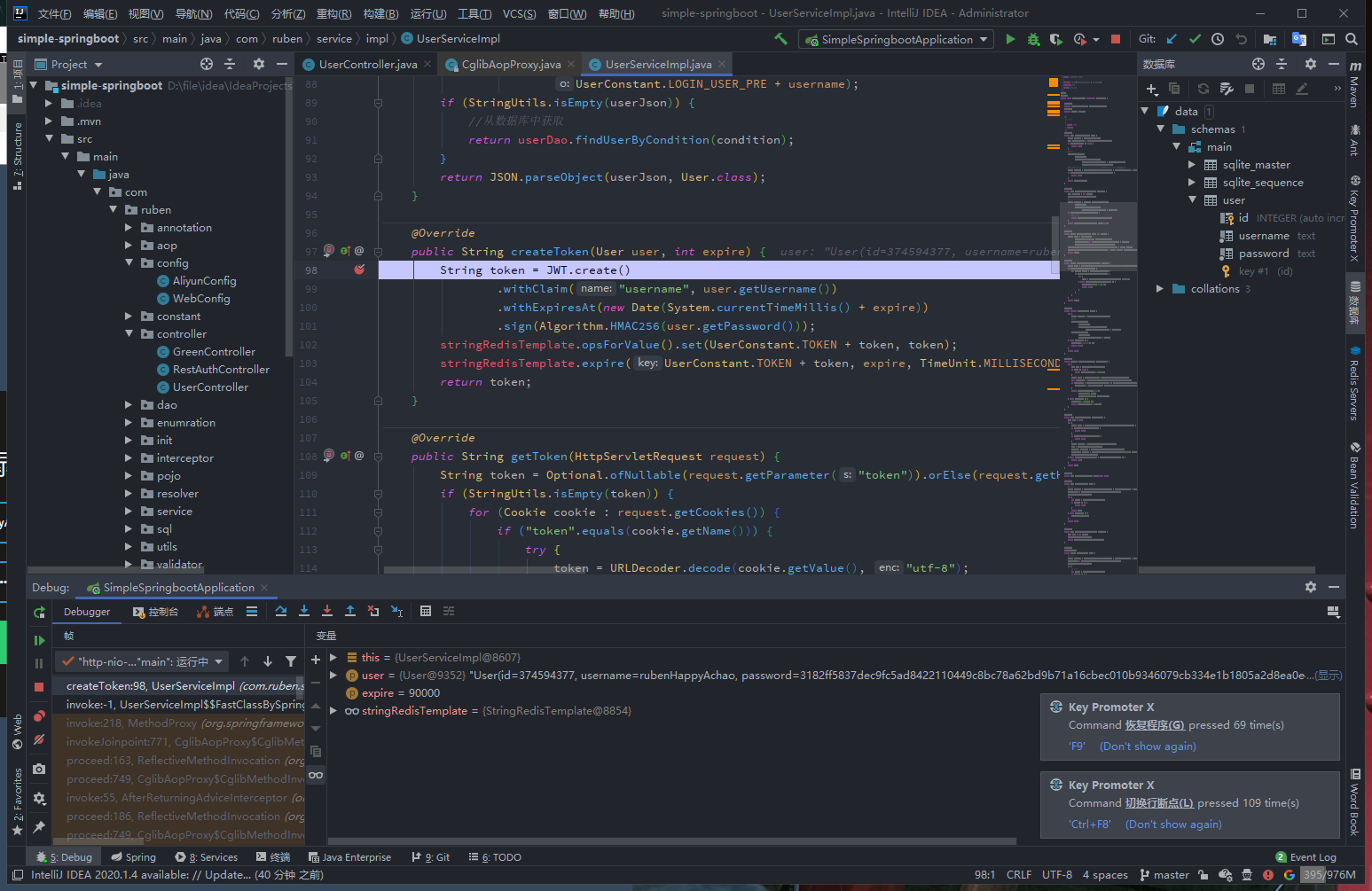Click the Translate plugin toolbar icon

point(1299,39)
